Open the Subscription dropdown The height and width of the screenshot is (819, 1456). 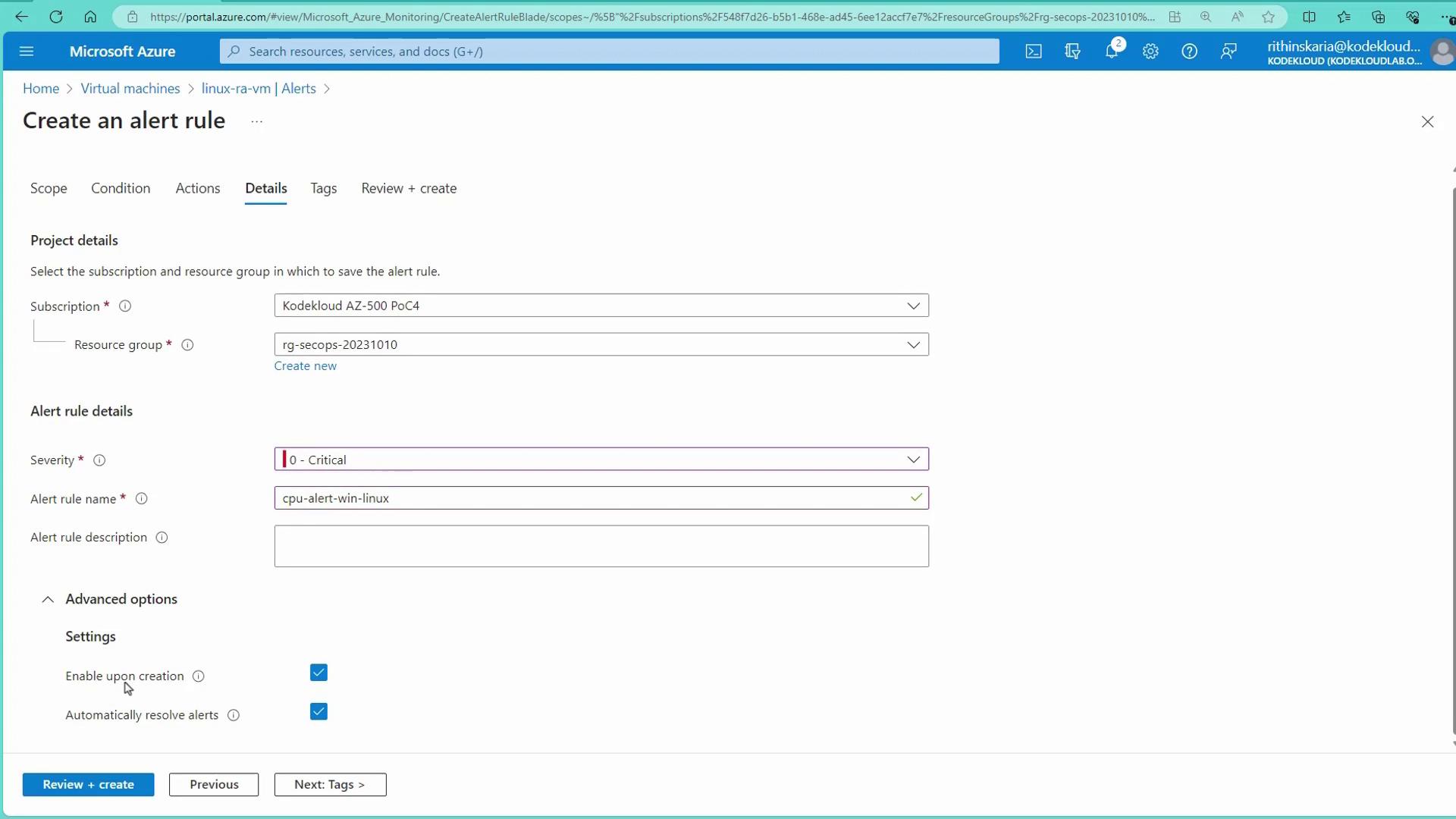tap(601, 306)
